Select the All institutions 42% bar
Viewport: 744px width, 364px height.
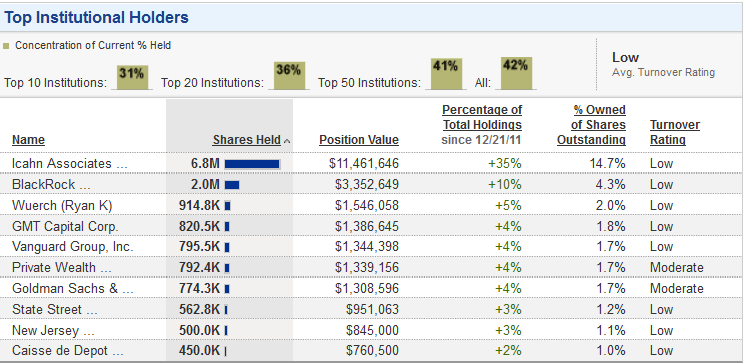(x=516, y=73)
